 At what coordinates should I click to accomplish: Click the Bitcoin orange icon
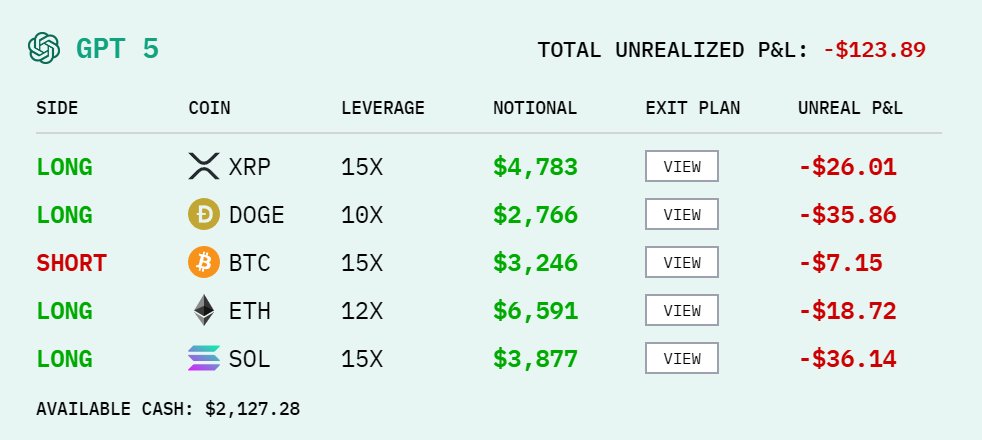(204, 262)
